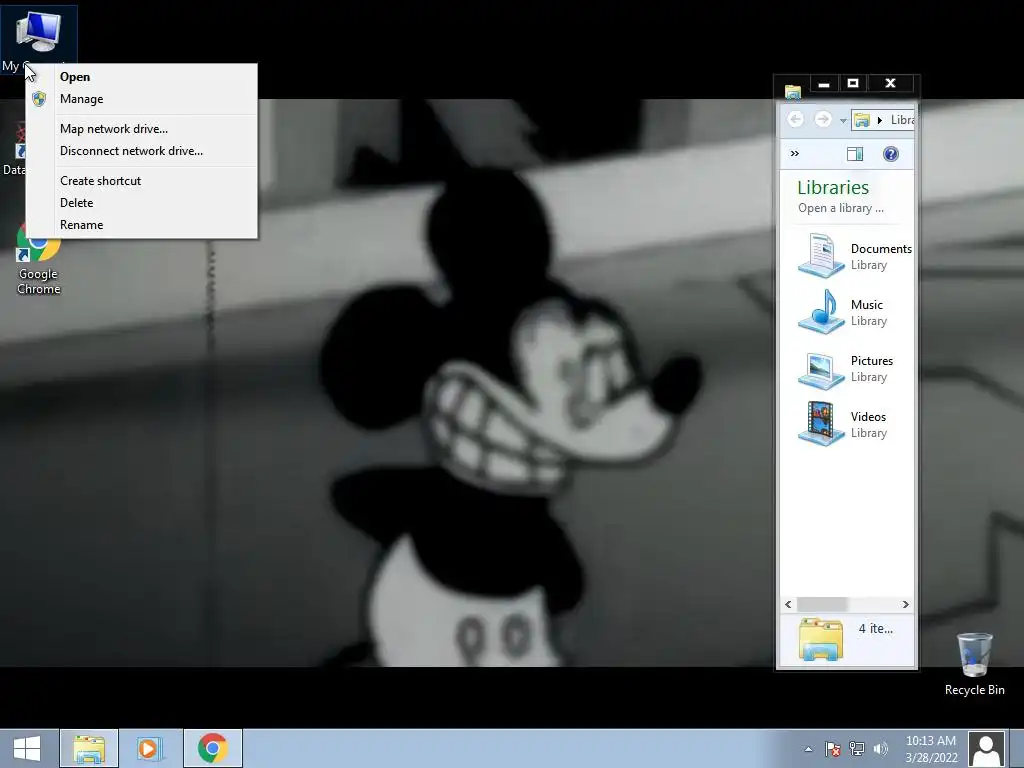
Task: Open recent pages dropdown arrow
Action: point(843,121)
